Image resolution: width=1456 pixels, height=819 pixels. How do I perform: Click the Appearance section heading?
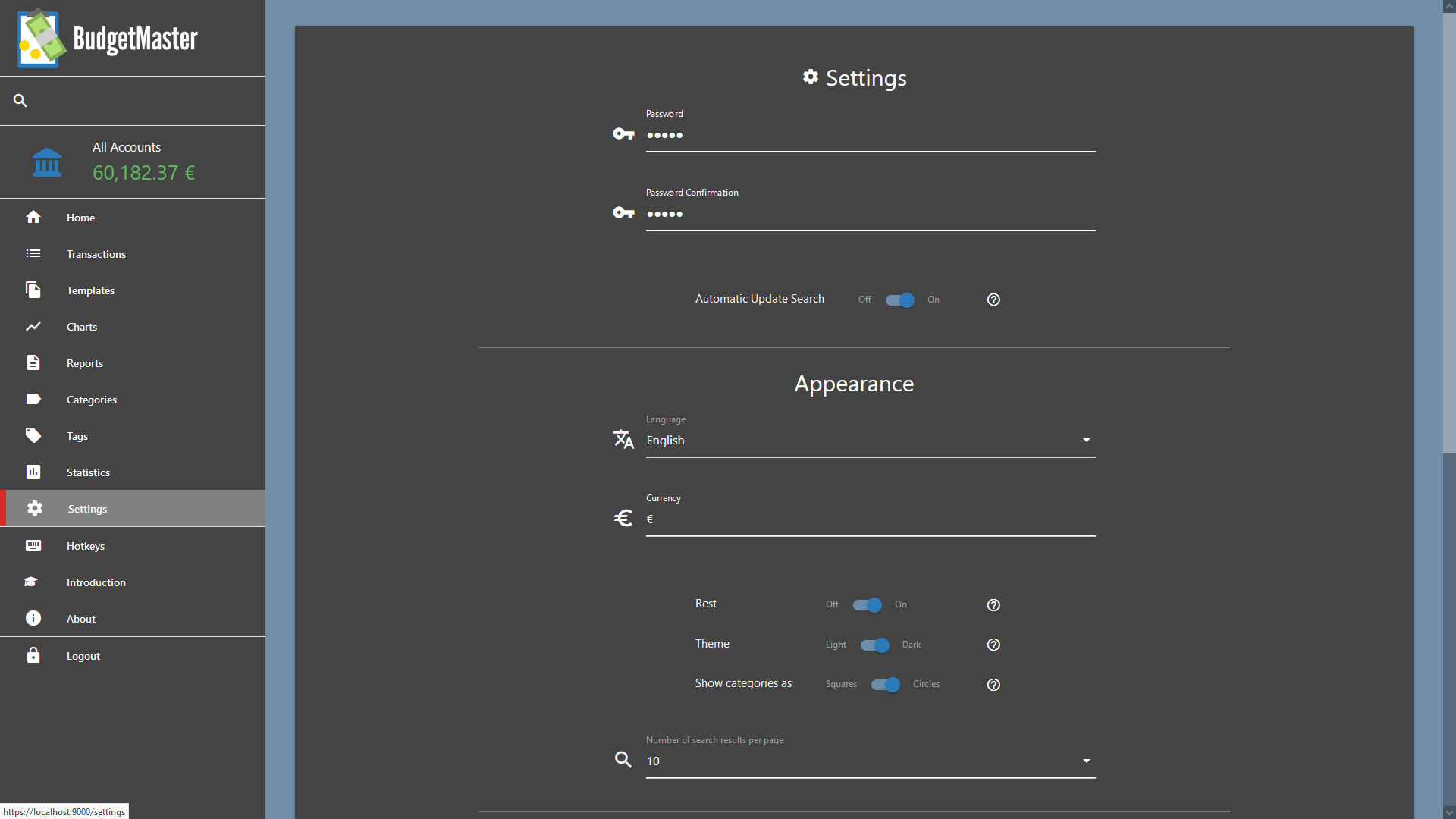click(854, 384)
